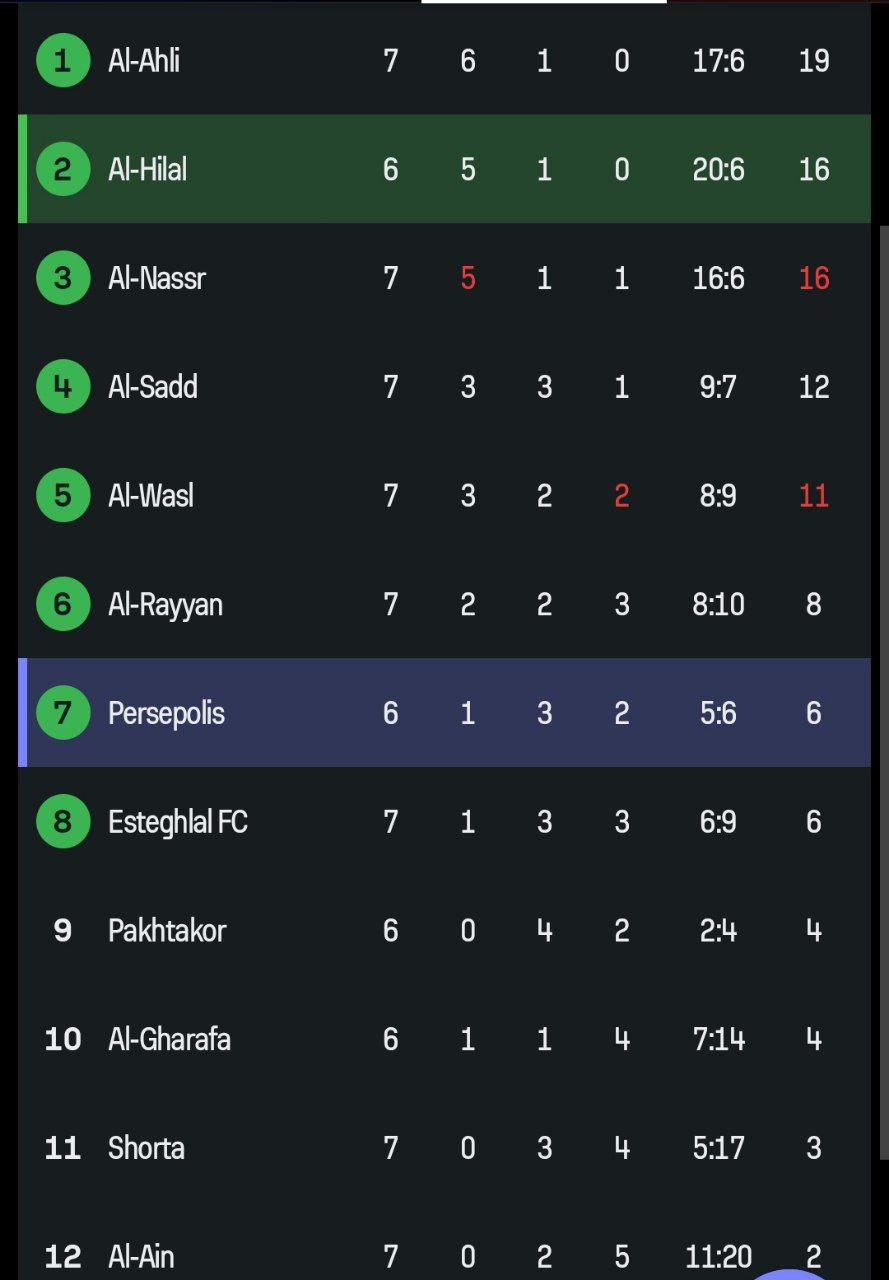
Task: Open the Al-Sadd team entry
Action: [x=152, y=387]
